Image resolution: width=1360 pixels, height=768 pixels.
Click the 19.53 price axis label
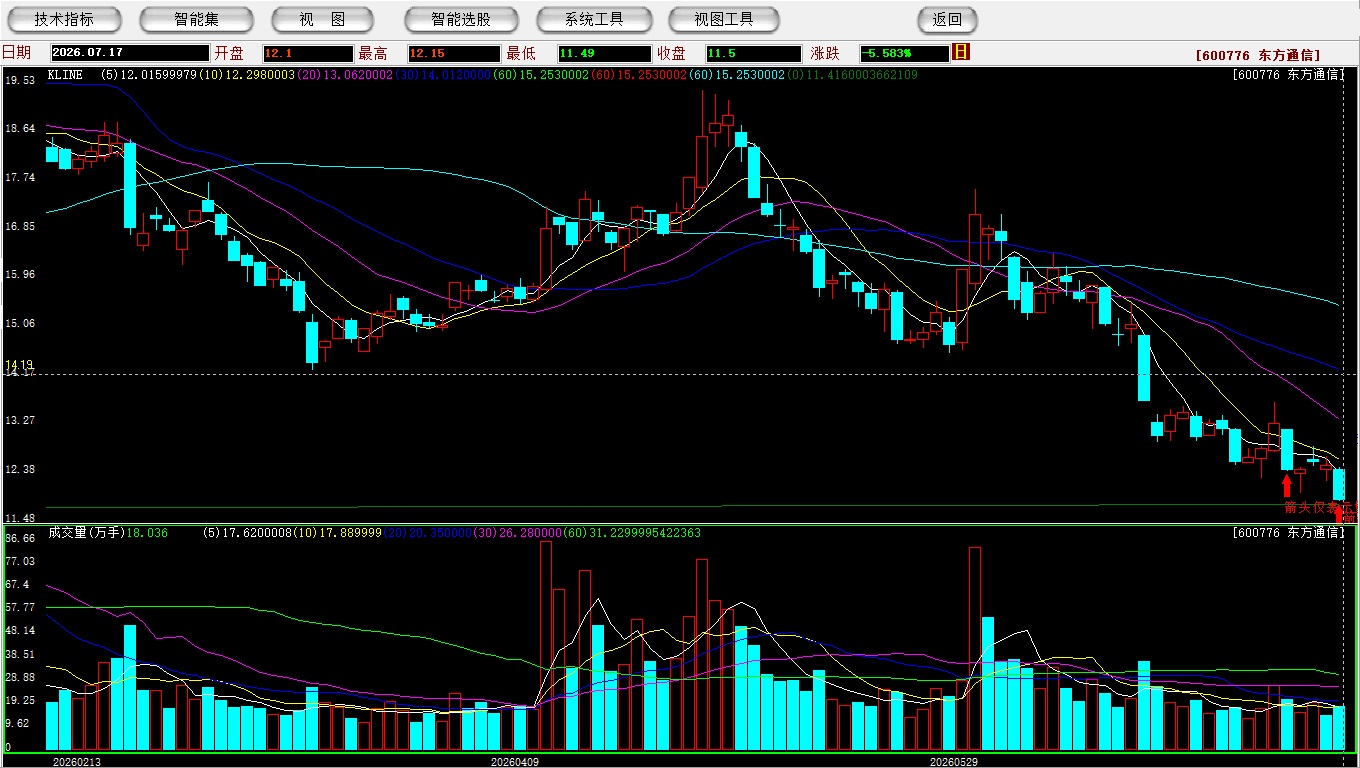click(x=20, y=80)
